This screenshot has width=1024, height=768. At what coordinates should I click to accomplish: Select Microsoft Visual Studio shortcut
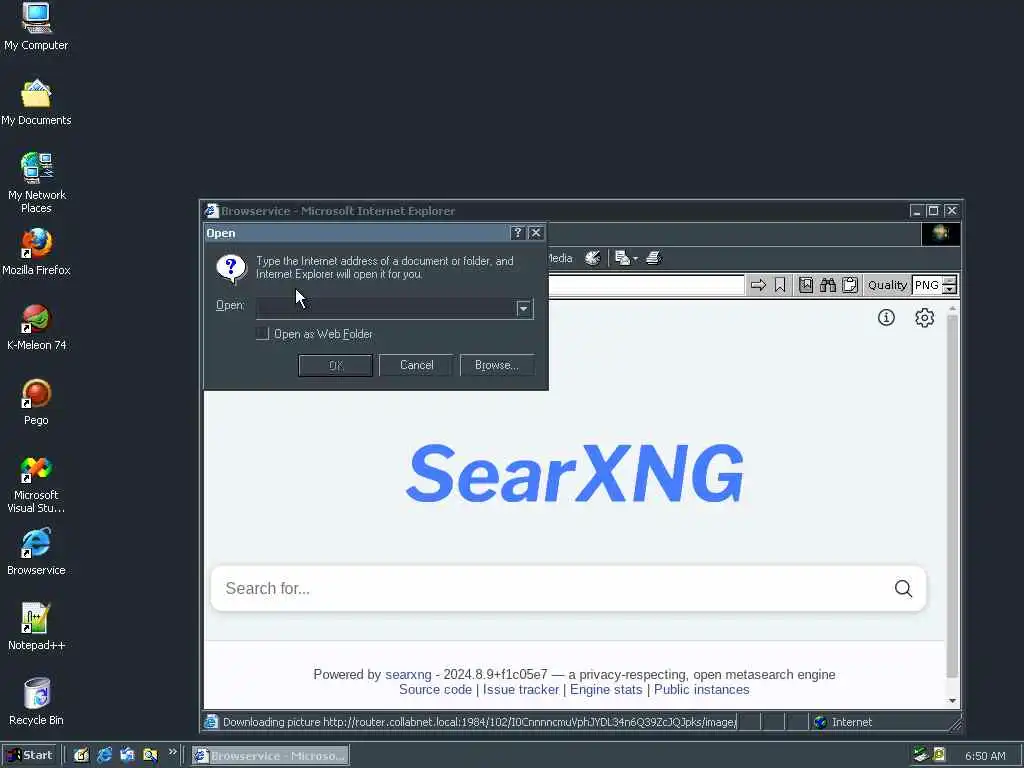(x=36, y=484)
